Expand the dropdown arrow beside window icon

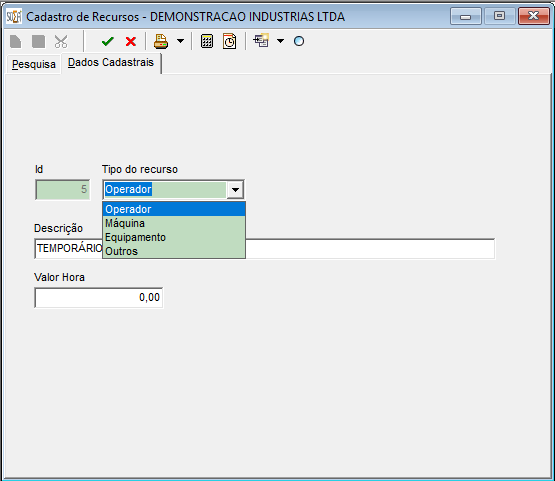coord(280,41)
